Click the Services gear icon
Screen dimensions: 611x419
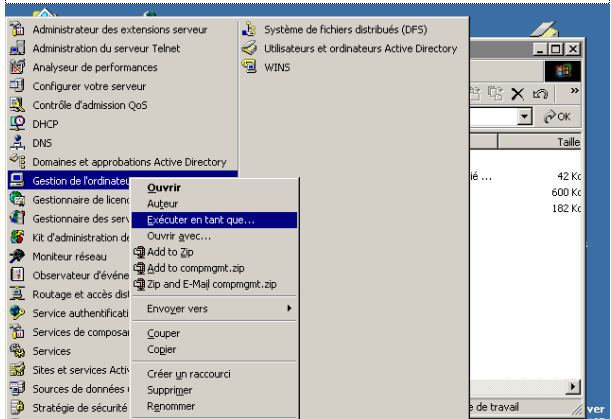(16, 351)
